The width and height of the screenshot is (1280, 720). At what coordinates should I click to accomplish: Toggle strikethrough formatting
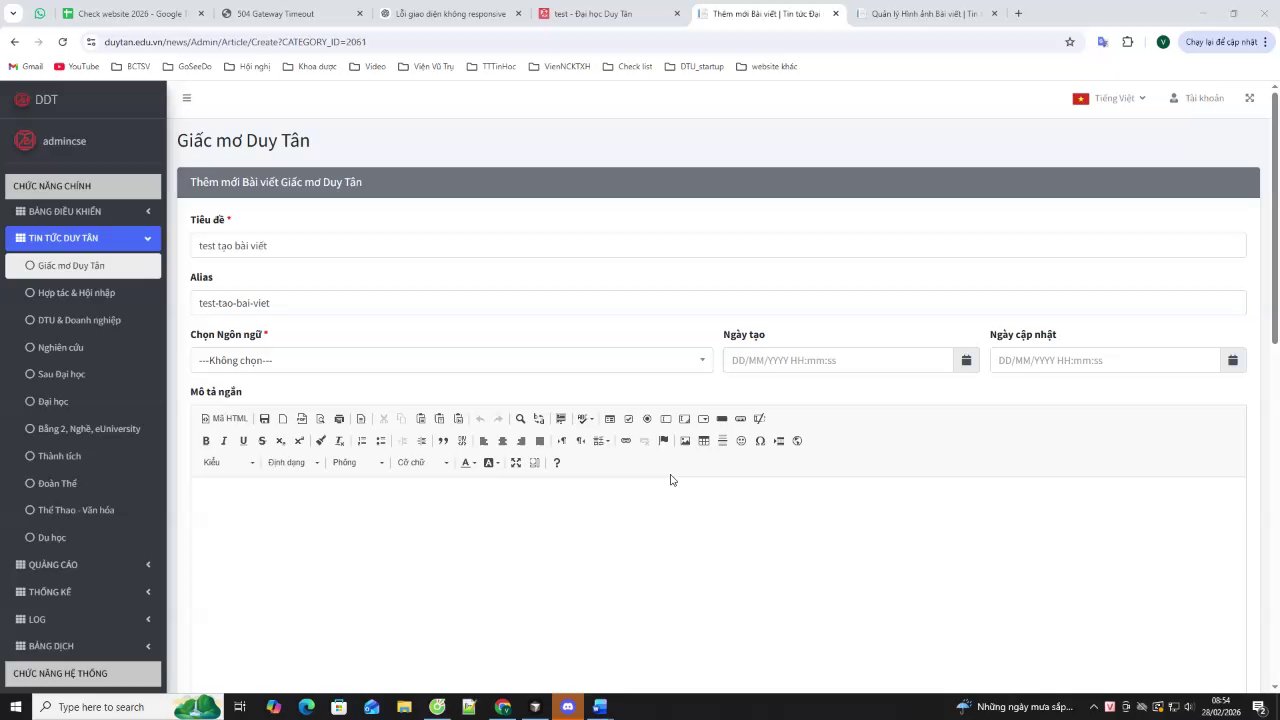pyautogui.click(x=262, y=441)
